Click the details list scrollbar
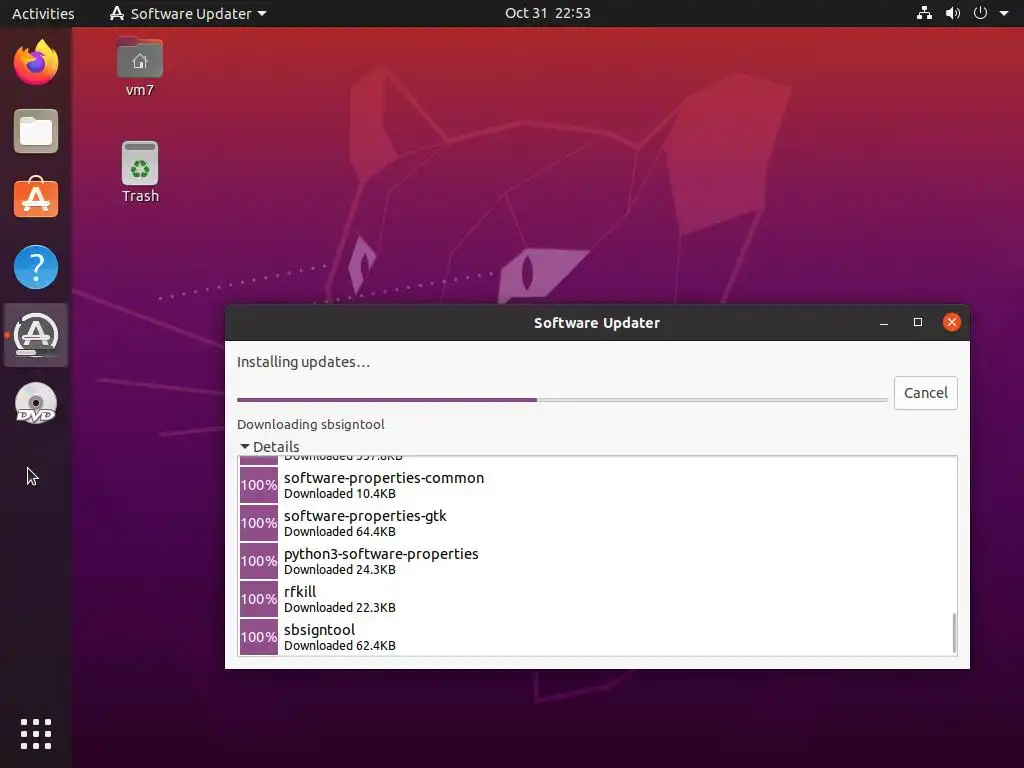The height and width of the screenshot is (768, 1024). [953, 632]
